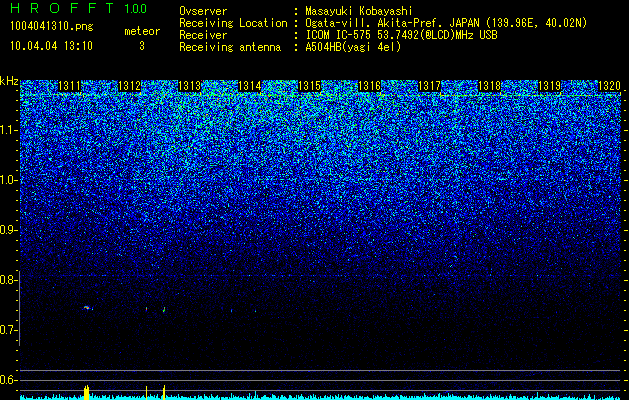Click the antenna text A504HB(yagi 4el)
Image resolution: width=629 pixels, height=400 pixels.
tap(353, 47)
